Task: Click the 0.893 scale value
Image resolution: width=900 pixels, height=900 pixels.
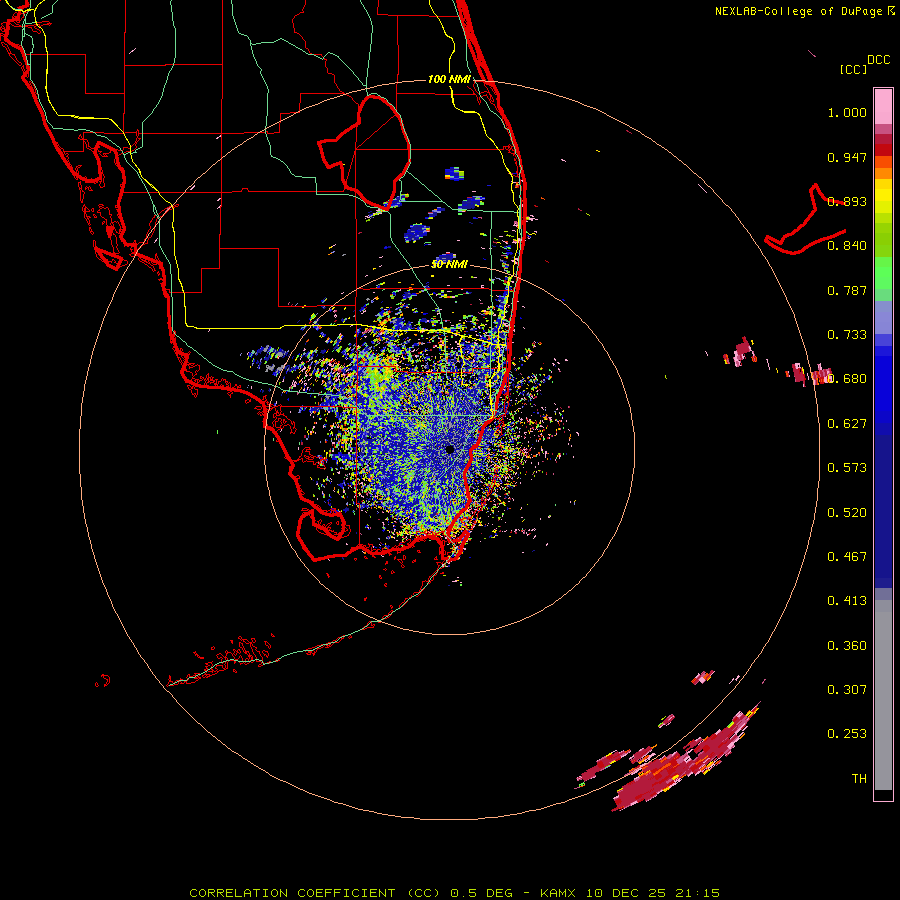Action: click(847, 201)
